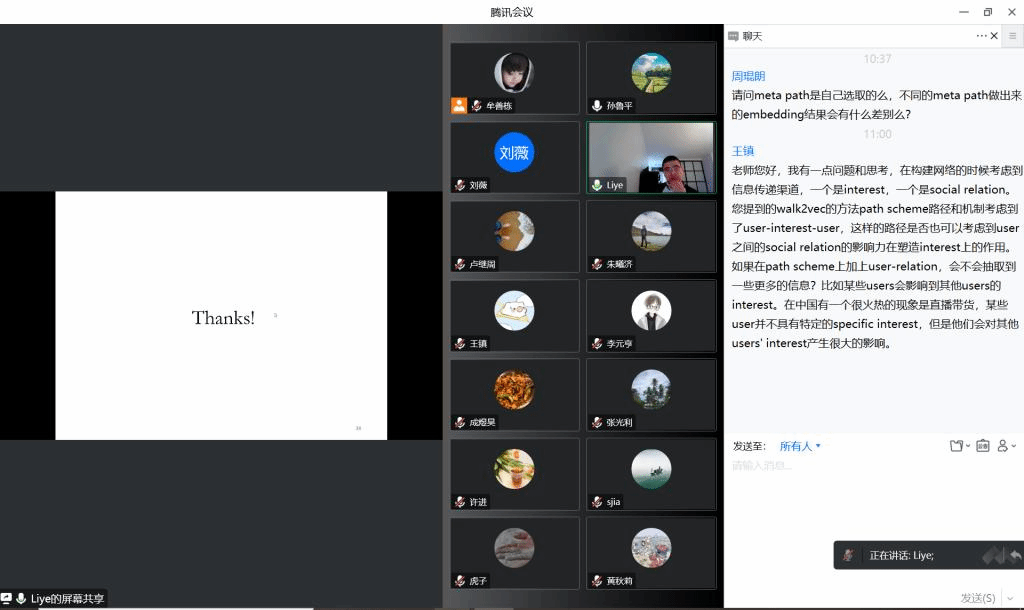Click the screen share icon at bottom-left label
Viewport: 1024px width, 610px height.
coord(7,598)
